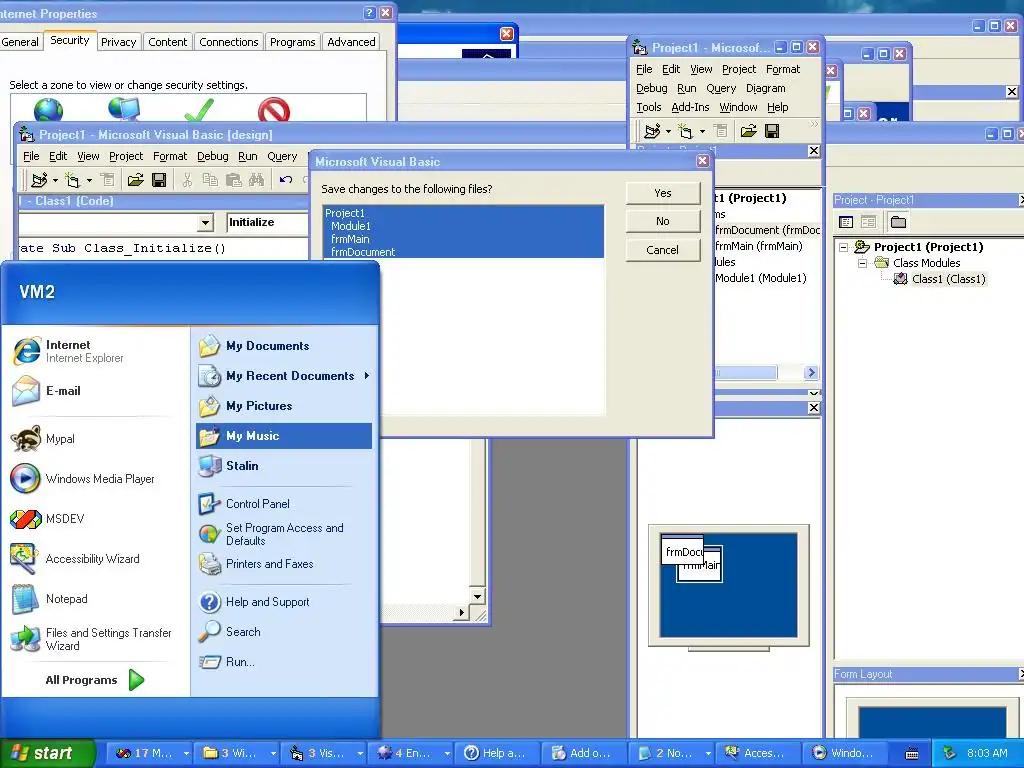
Task: Click Menu Editor icon in [design] window toolbar
Action: 108,180
